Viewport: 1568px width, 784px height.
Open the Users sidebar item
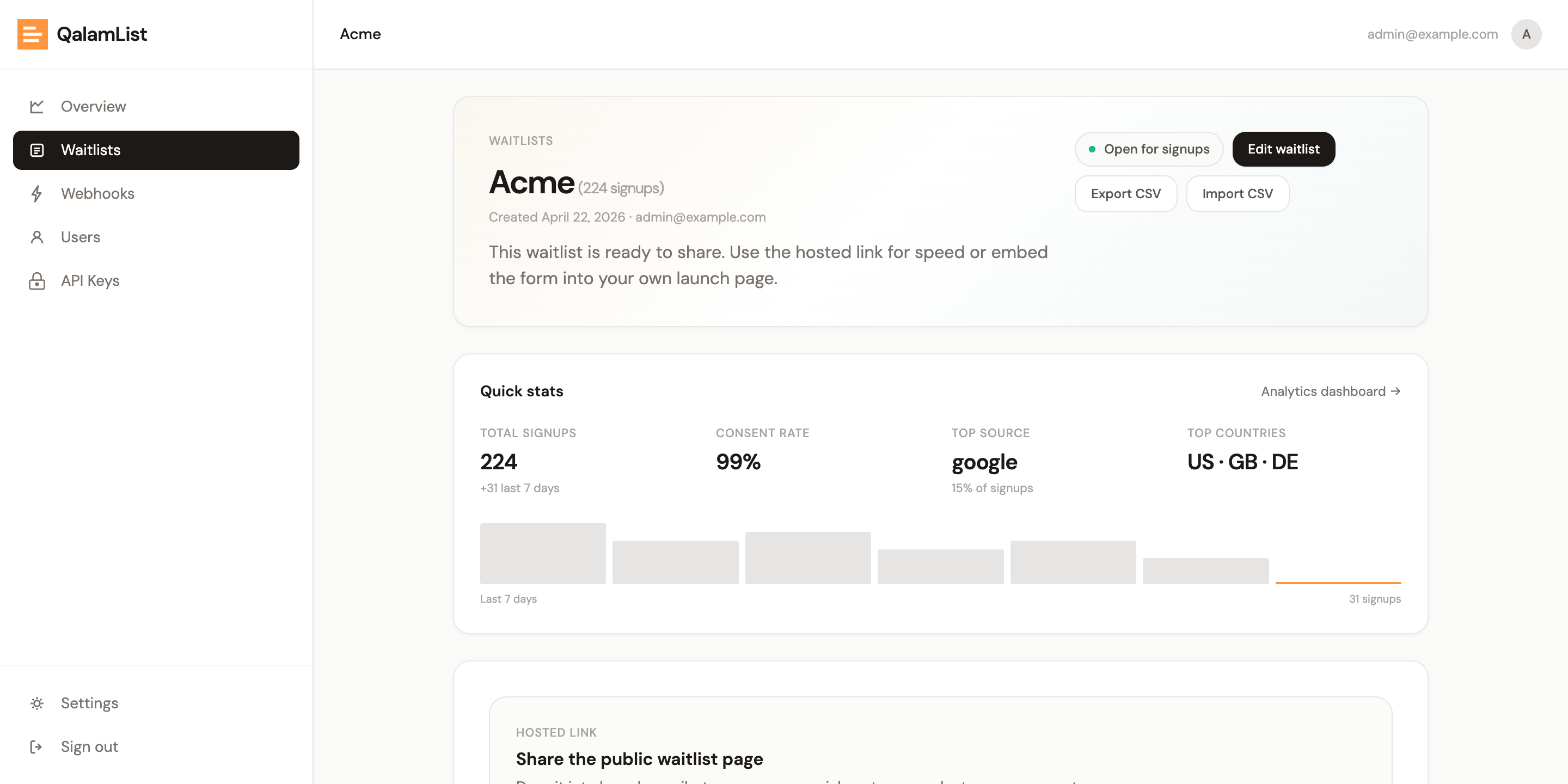[x=156, y=237]
